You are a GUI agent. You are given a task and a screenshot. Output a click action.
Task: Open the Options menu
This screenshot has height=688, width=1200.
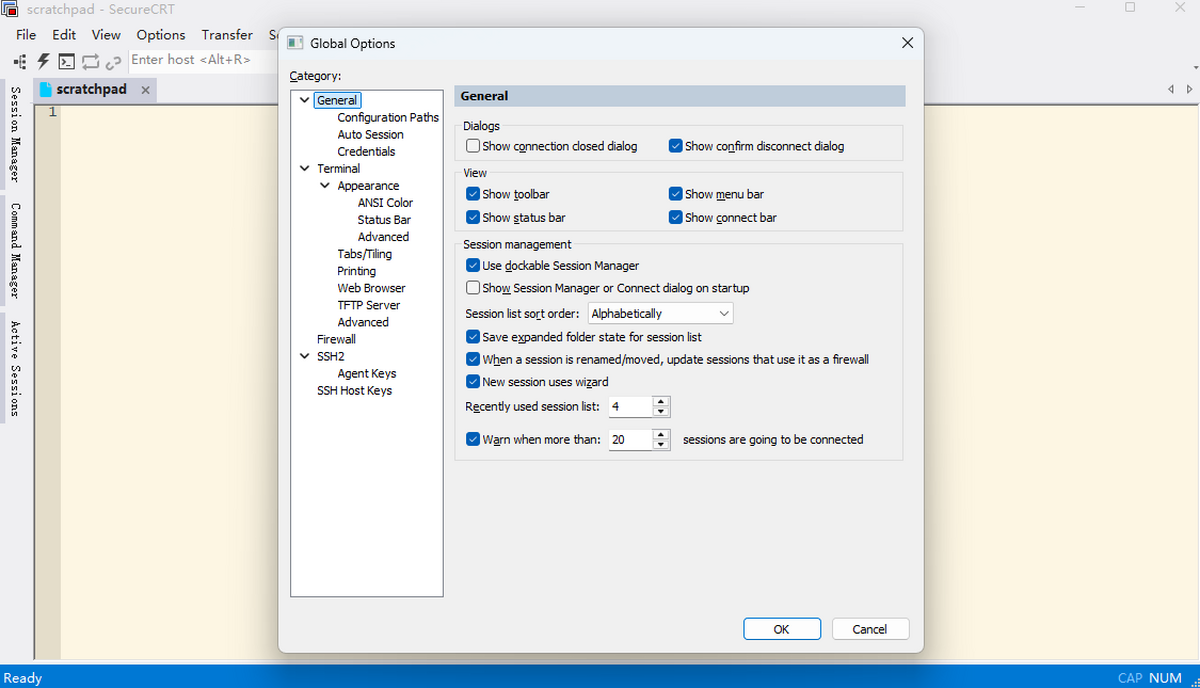pos(161,35)
